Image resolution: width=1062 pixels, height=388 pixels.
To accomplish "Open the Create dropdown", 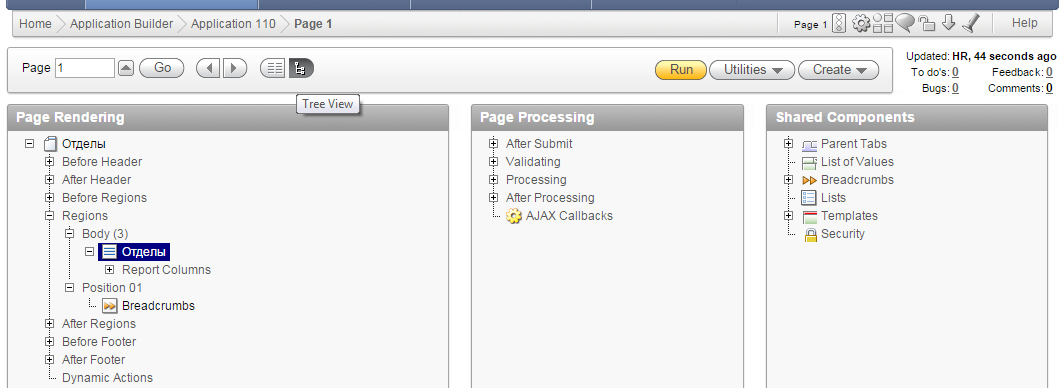I will pos(838,70).
